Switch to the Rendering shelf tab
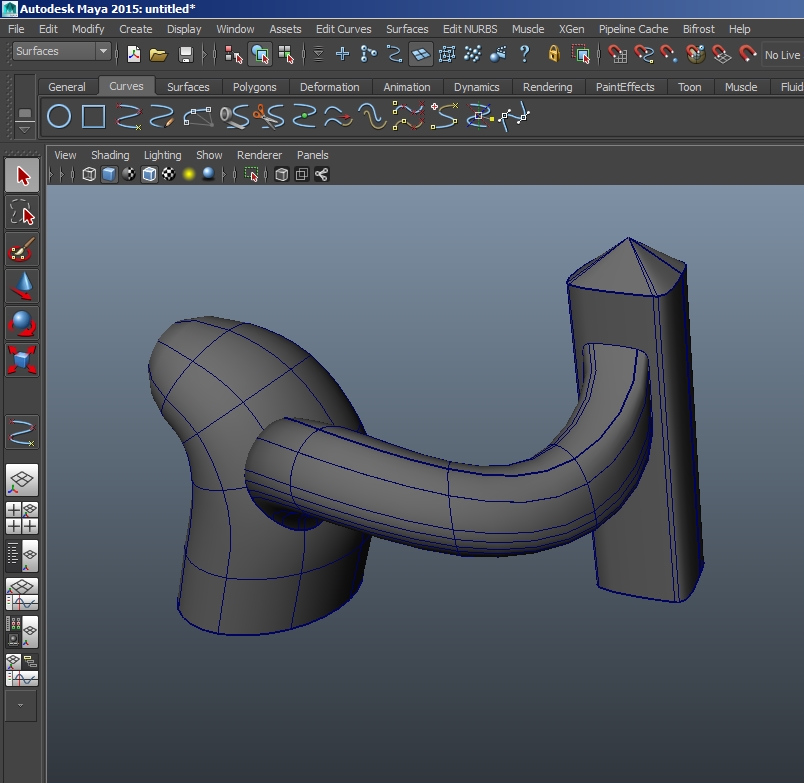The width and height of the screenshot is (804, 783). pyautogui.click(x=548, y=87)
